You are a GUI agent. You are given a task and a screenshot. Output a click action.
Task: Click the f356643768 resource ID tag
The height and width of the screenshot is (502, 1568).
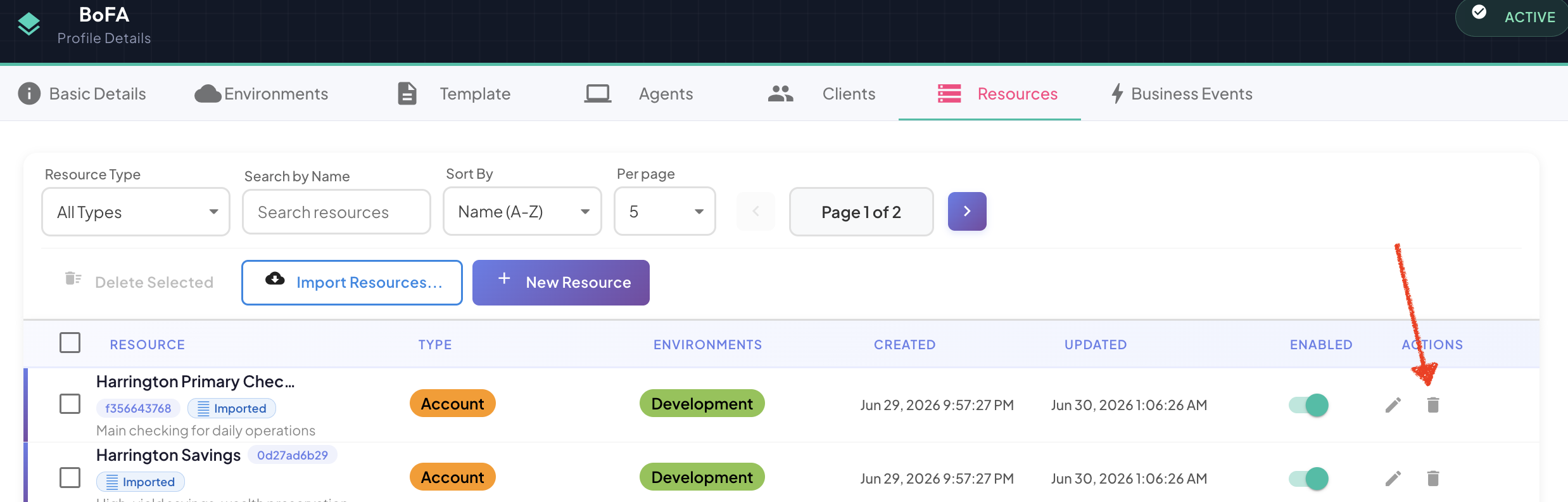[x=138, y=408]
